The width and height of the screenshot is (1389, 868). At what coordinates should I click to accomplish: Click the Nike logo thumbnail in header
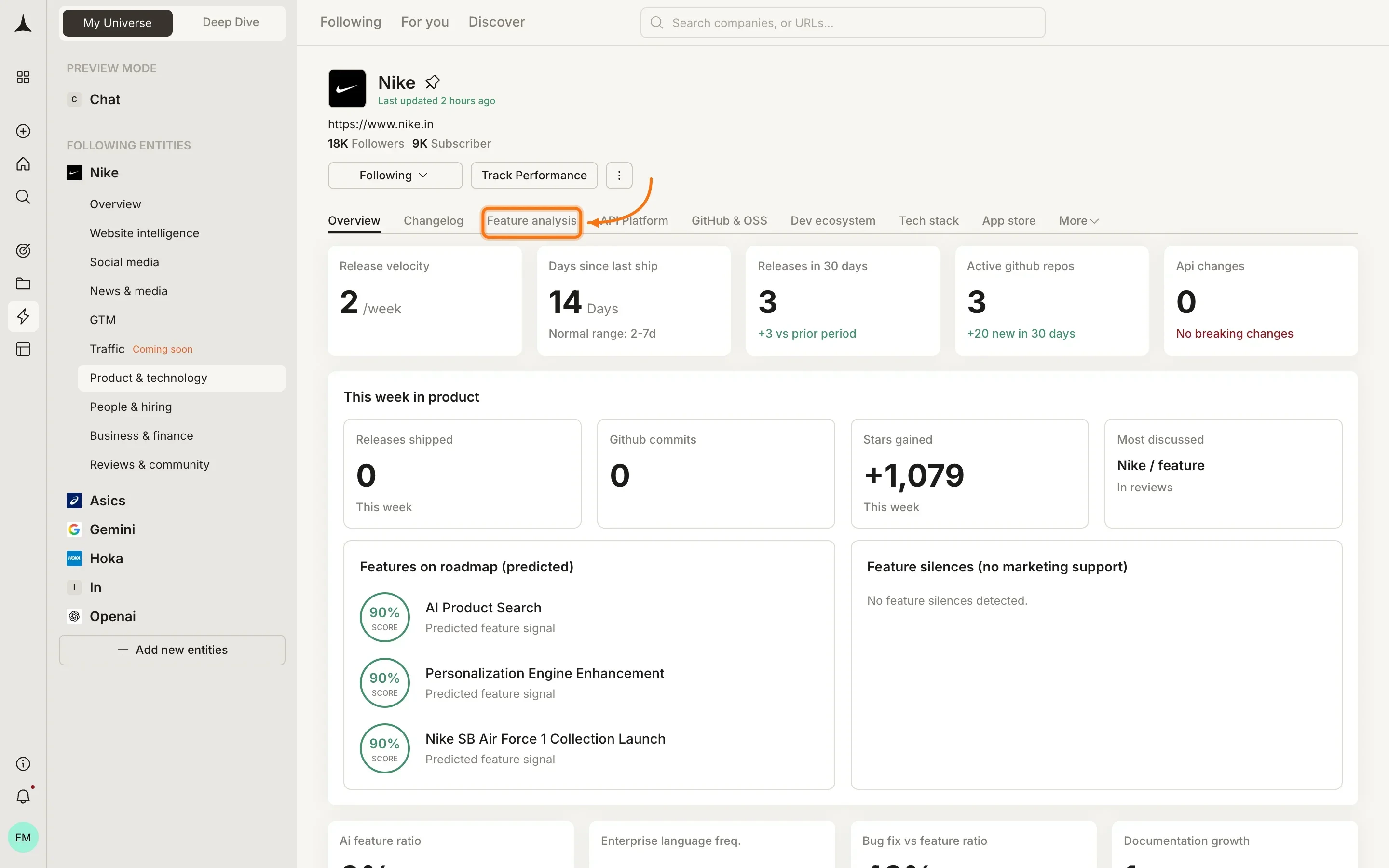[x=347, y=88]
